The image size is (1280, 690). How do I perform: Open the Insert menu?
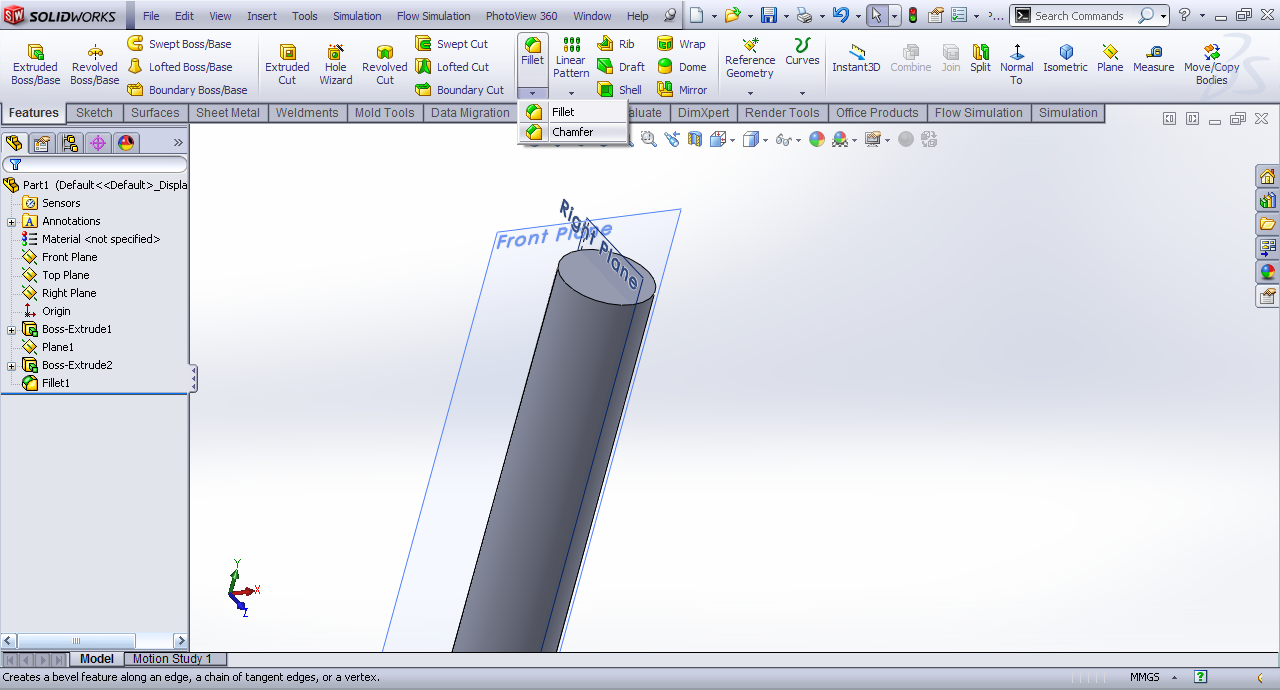click(262, 16)
